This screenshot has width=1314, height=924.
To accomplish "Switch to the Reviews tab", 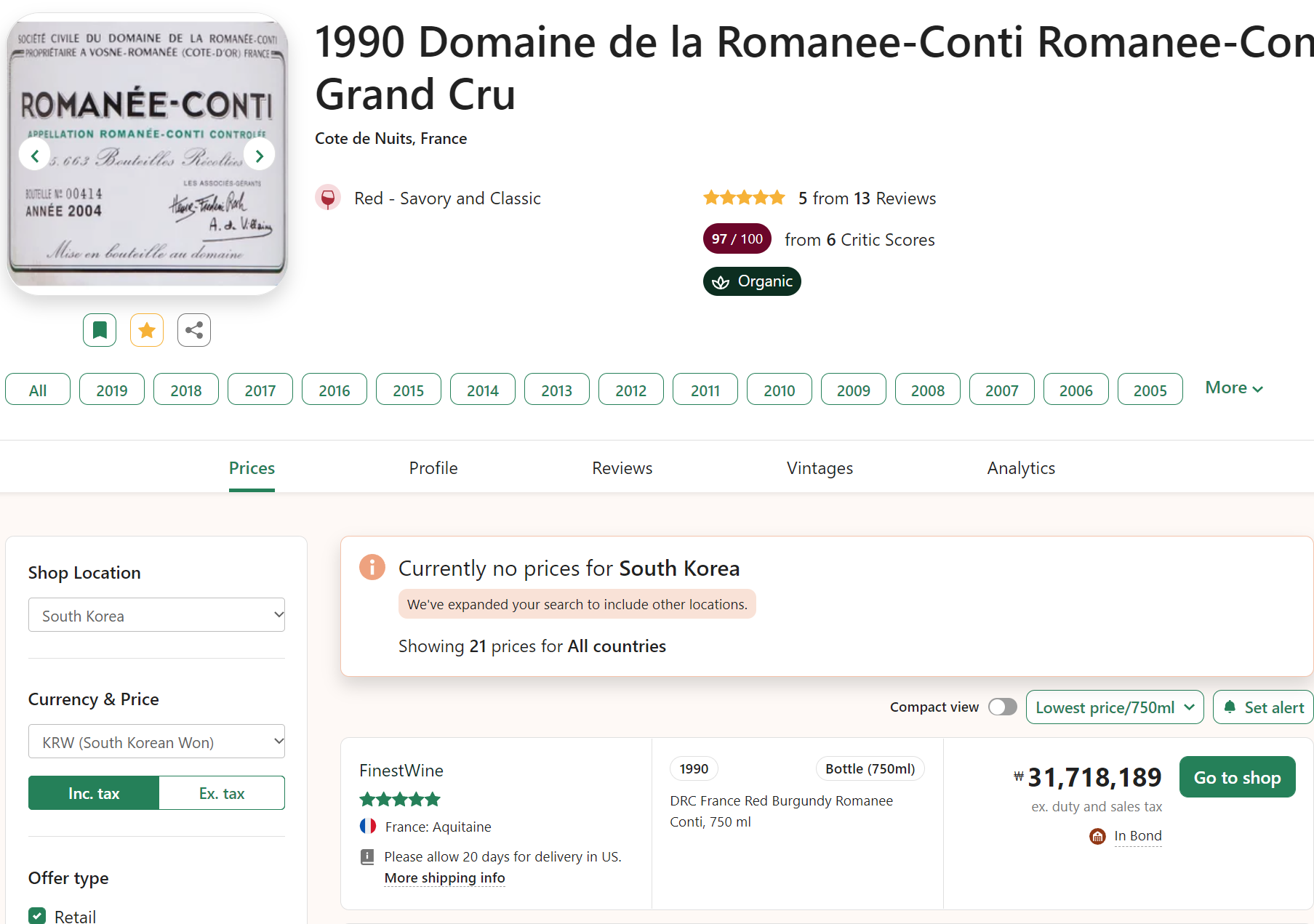I will click(x=622, y=468).
